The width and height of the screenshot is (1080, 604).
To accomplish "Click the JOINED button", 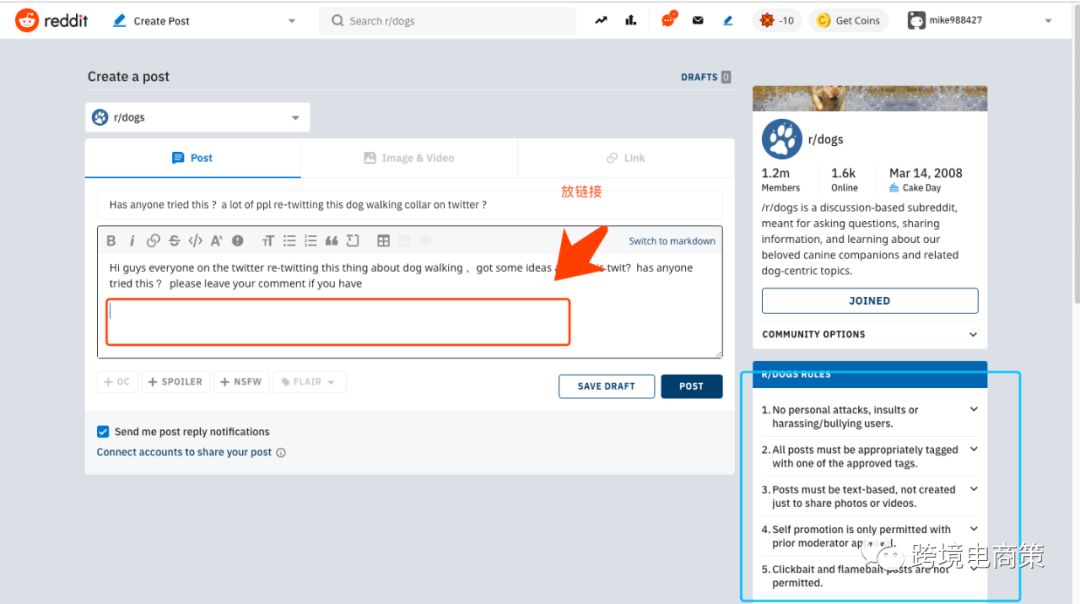I will click(869, 301).
